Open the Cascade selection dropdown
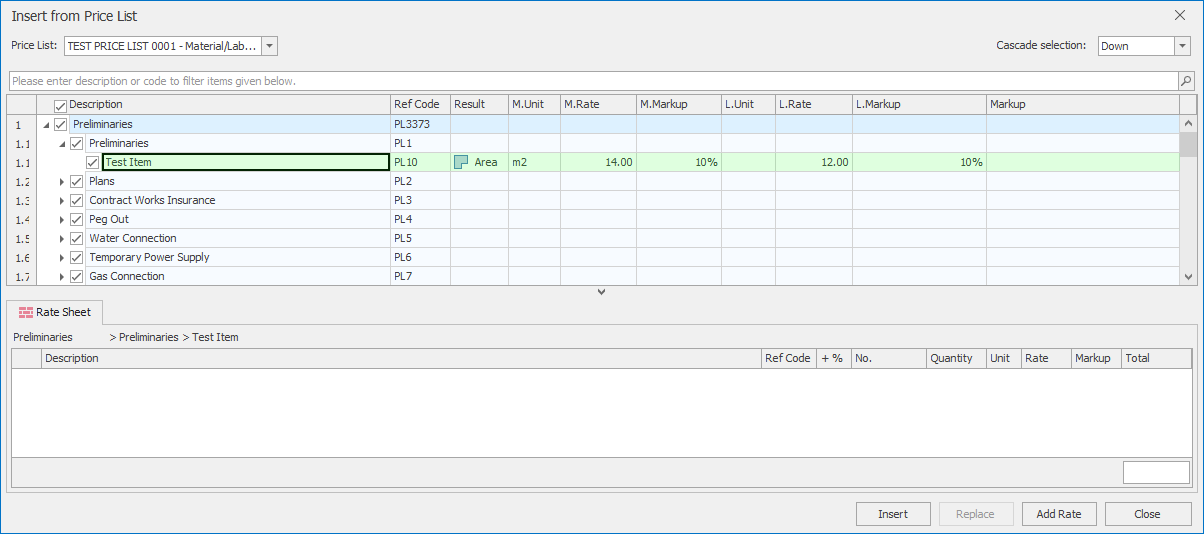 [x=1182, y=46]
